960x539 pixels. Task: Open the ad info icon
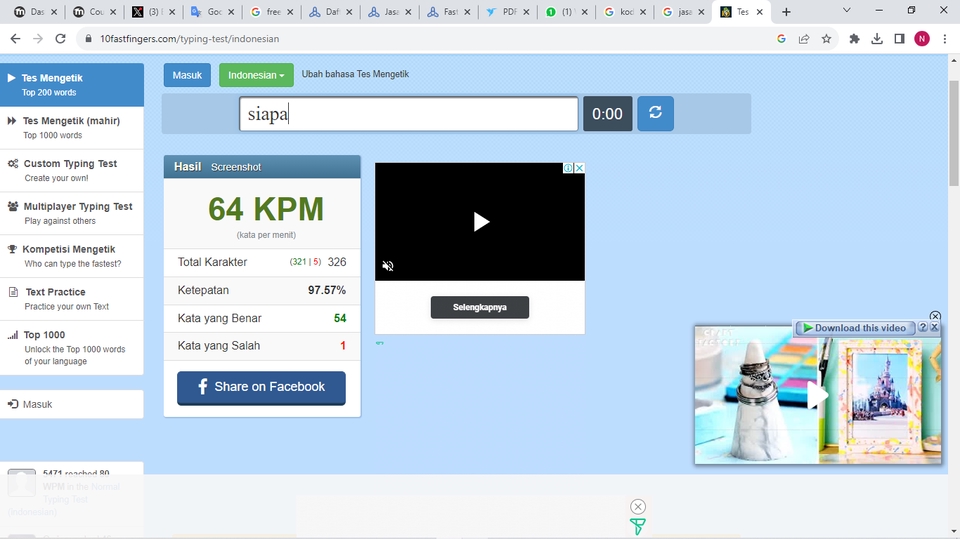coord(568,168)
